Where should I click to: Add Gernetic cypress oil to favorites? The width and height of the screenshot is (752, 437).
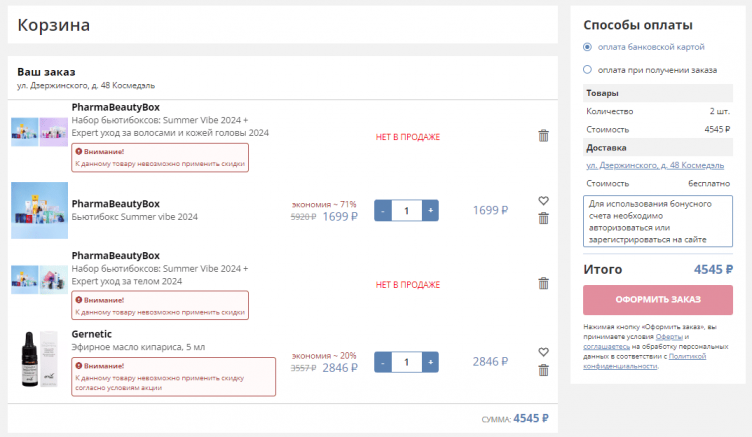[543, 352]
